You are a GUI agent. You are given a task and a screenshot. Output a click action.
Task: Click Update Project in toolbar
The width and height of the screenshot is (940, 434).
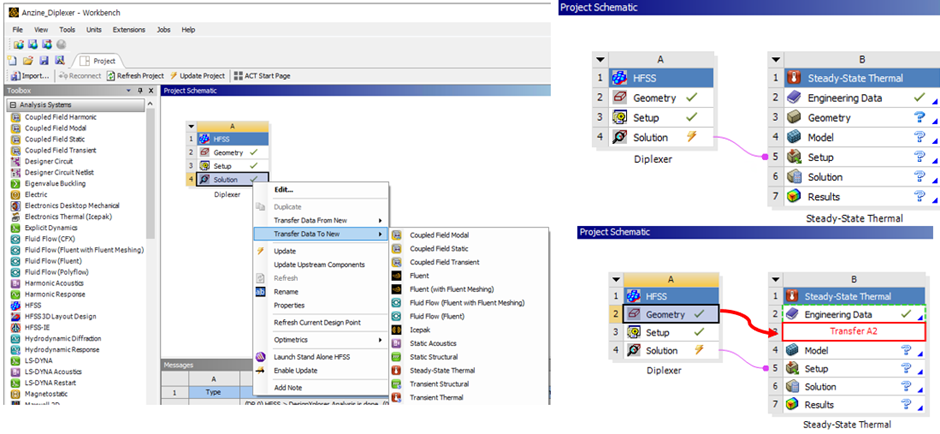tap(198, 76)
